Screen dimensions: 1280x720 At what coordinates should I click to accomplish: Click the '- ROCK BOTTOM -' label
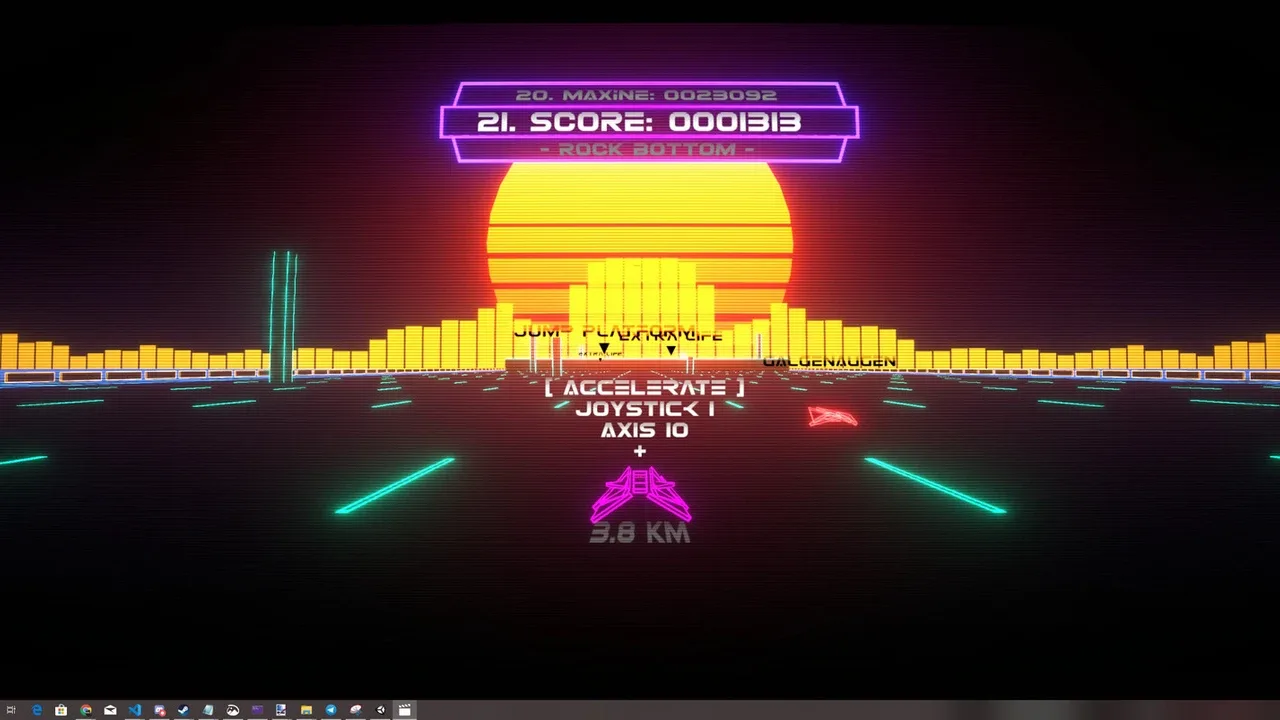647,149
